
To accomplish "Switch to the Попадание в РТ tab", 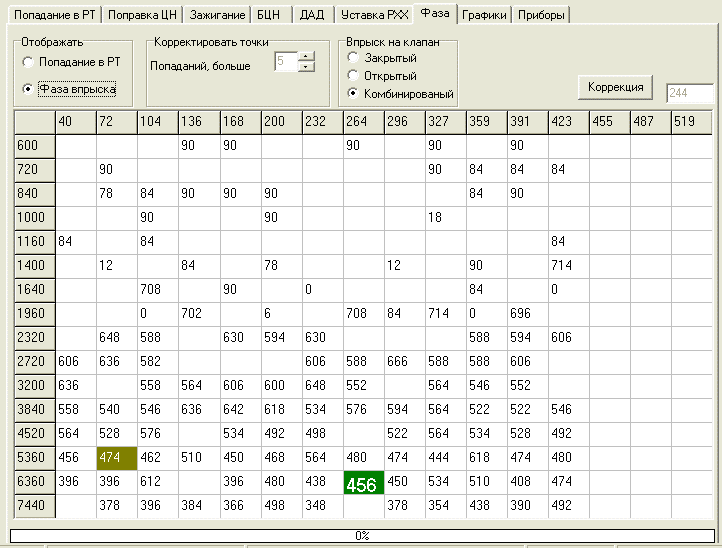I will click(x=54, y=15).
